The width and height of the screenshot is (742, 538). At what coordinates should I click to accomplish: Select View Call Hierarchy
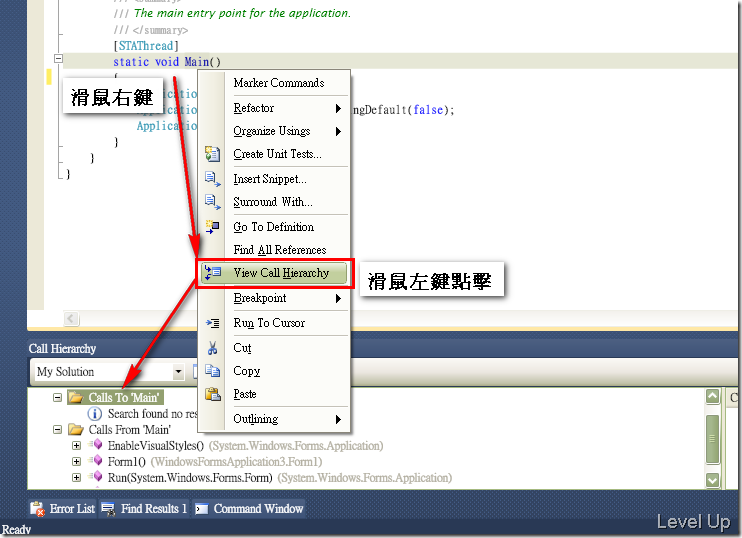tap(274, 273)
